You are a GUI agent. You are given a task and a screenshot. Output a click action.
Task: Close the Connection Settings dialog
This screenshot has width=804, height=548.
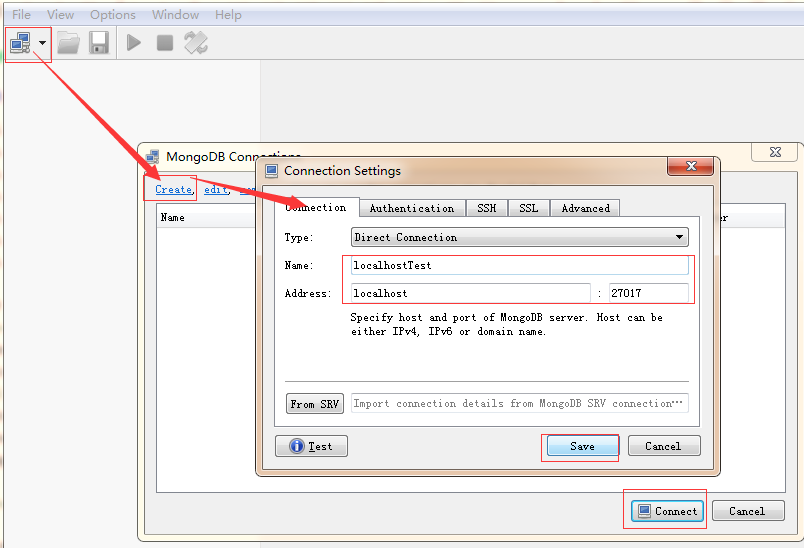pos(691,166)
